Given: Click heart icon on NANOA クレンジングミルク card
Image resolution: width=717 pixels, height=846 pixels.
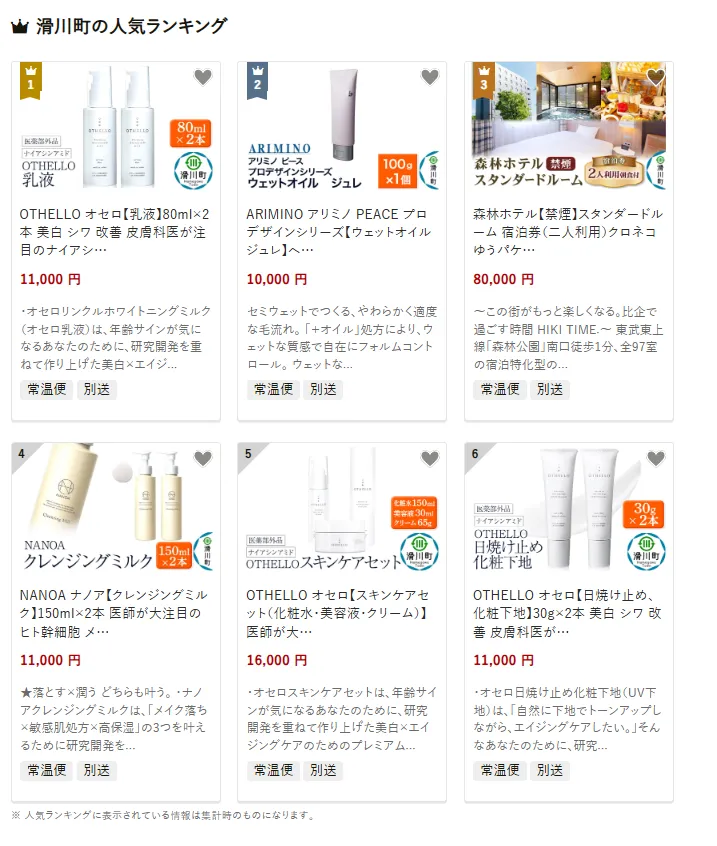Looking at the screenshot, I should [x=203, y=458].
